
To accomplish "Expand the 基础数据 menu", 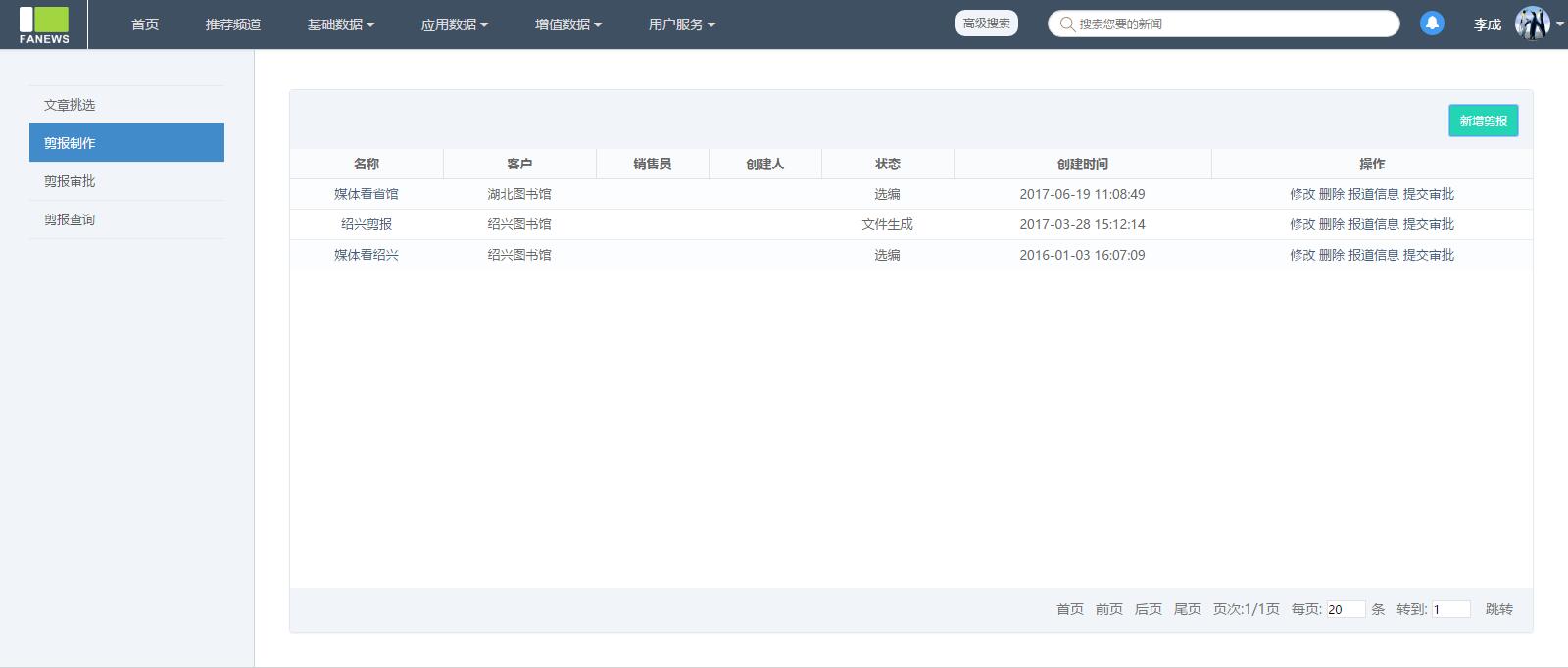I will point(341,24).
